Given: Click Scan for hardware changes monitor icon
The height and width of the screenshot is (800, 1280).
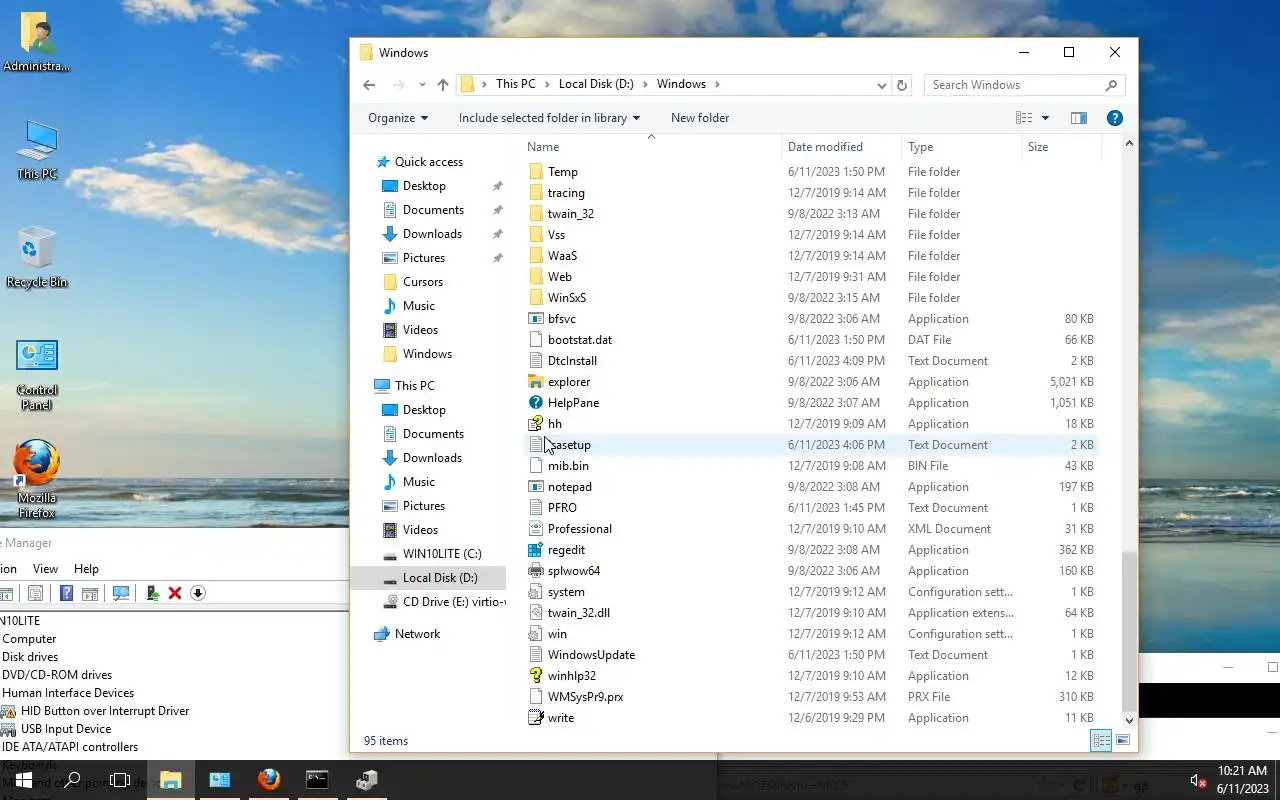Looking at the screenshot, I should point(121,593).
